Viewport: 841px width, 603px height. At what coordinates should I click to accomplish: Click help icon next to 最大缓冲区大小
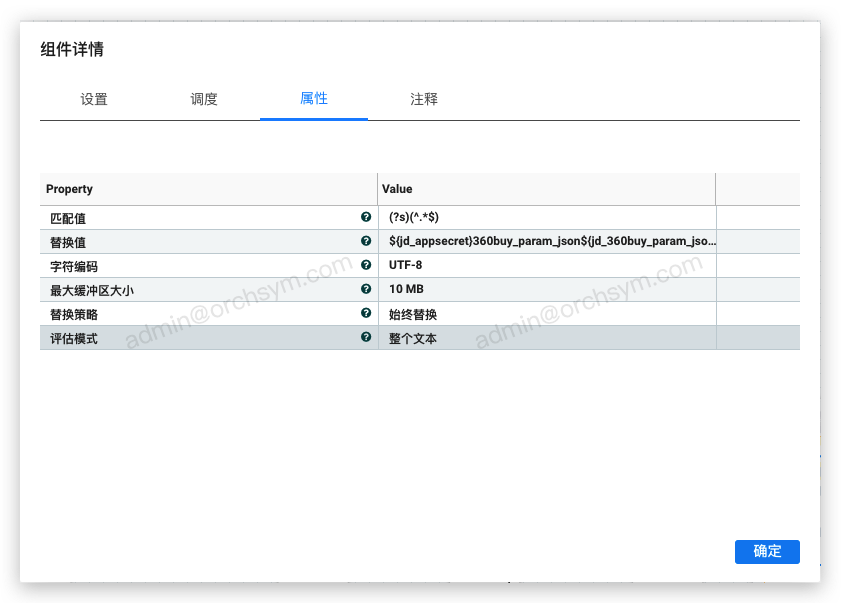point(366,289)
